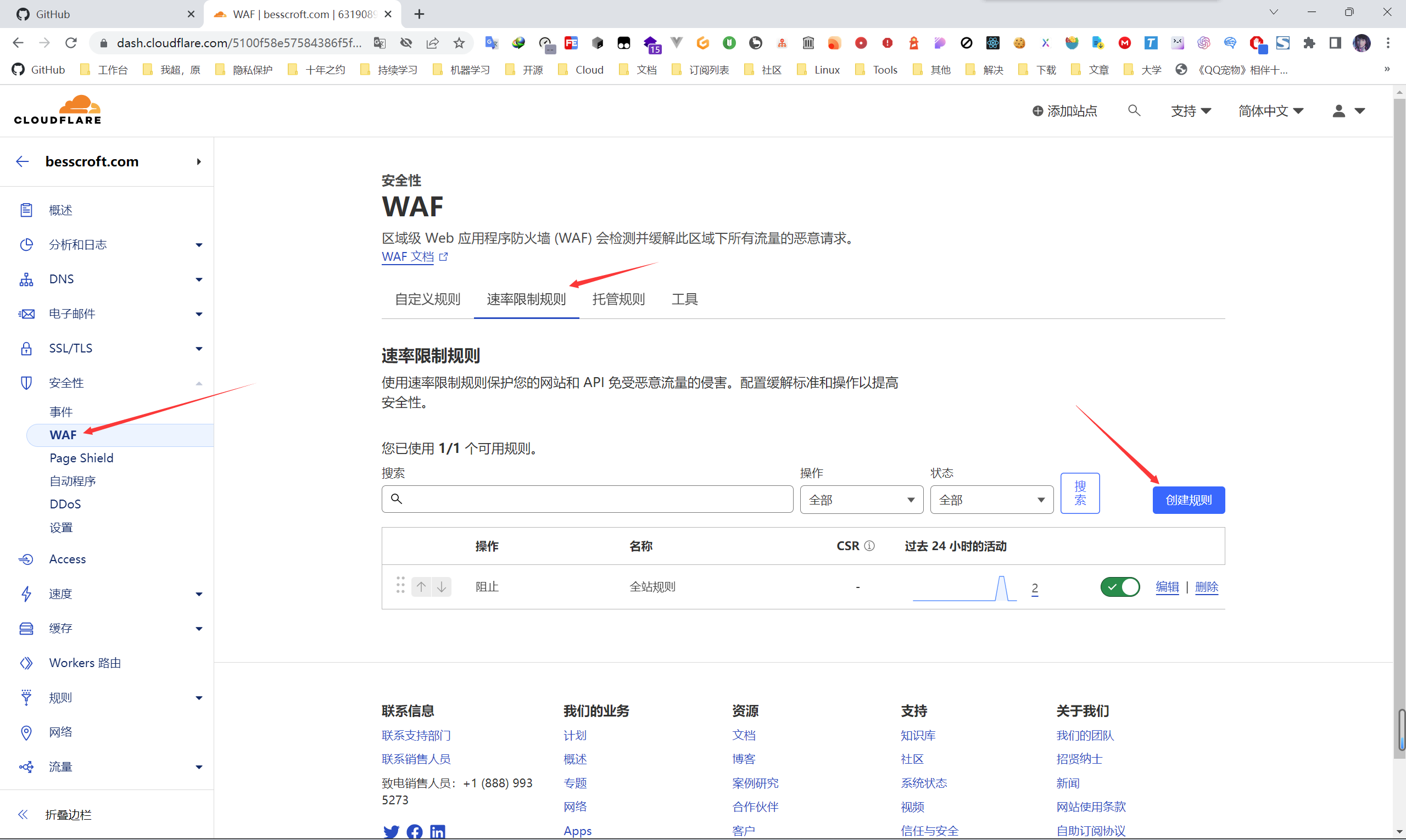Click the back arrow beside besscroft.com

(23, 161)
